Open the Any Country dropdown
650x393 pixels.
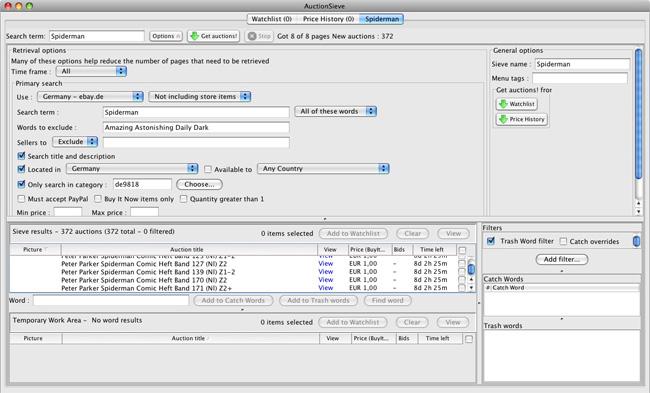323,169
